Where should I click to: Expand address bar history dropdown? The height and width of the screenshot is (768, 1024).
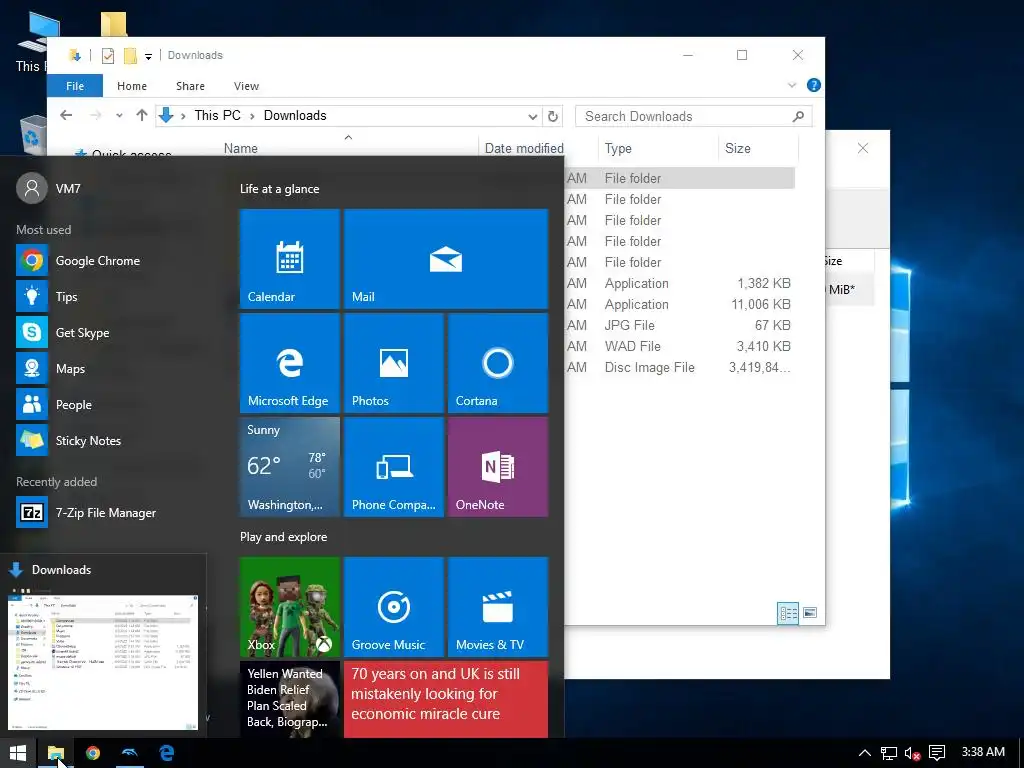[x=533, y=116]
